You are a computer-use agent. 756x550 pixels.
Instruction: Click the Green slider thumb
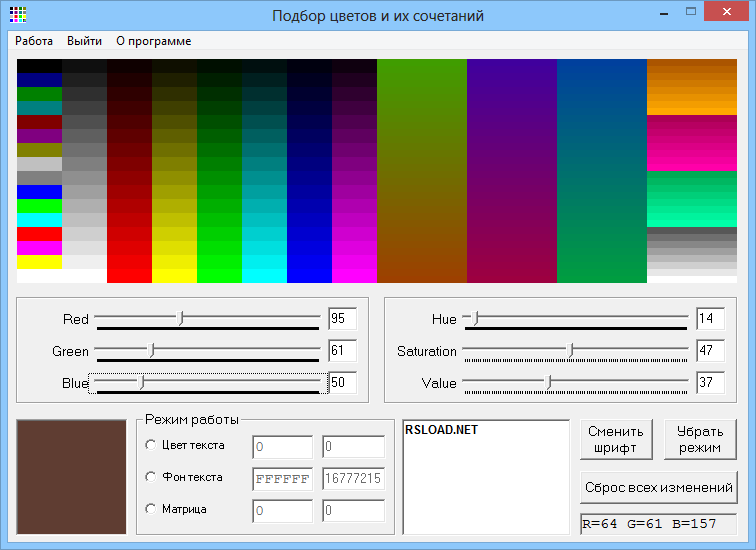pos(151,350)
